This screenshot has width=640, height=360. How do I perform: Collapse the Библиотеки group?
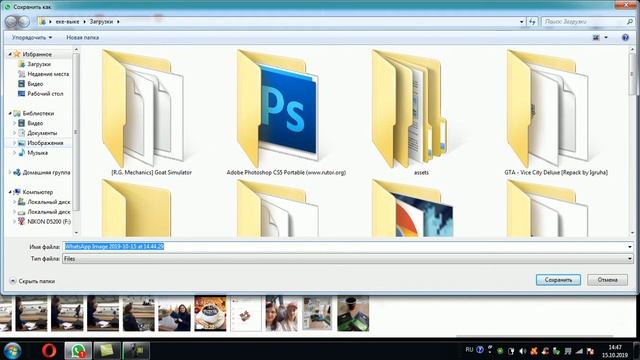10,113
